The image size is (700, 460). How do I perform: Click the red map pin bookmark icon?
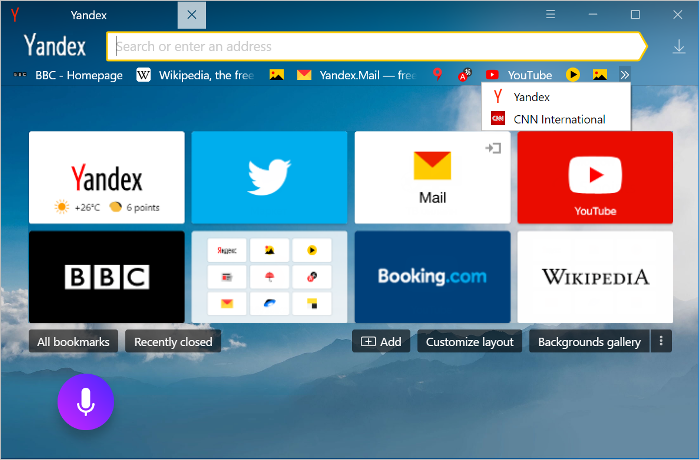pyautogui.click(x=438, y=75)
